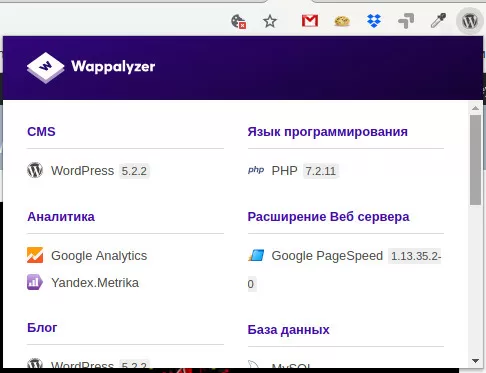The image size is (486, 373).
Task: Click the PHP version 7.2.11 badge
Action: point(321,171)
